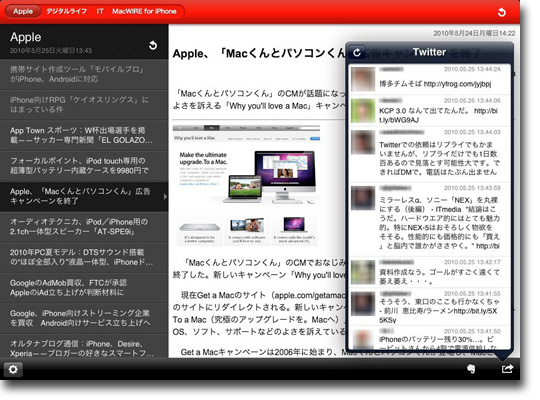Select tweet 資料作成なう
Viewport: 540px width, 400px height.
(x=429, y=272)
